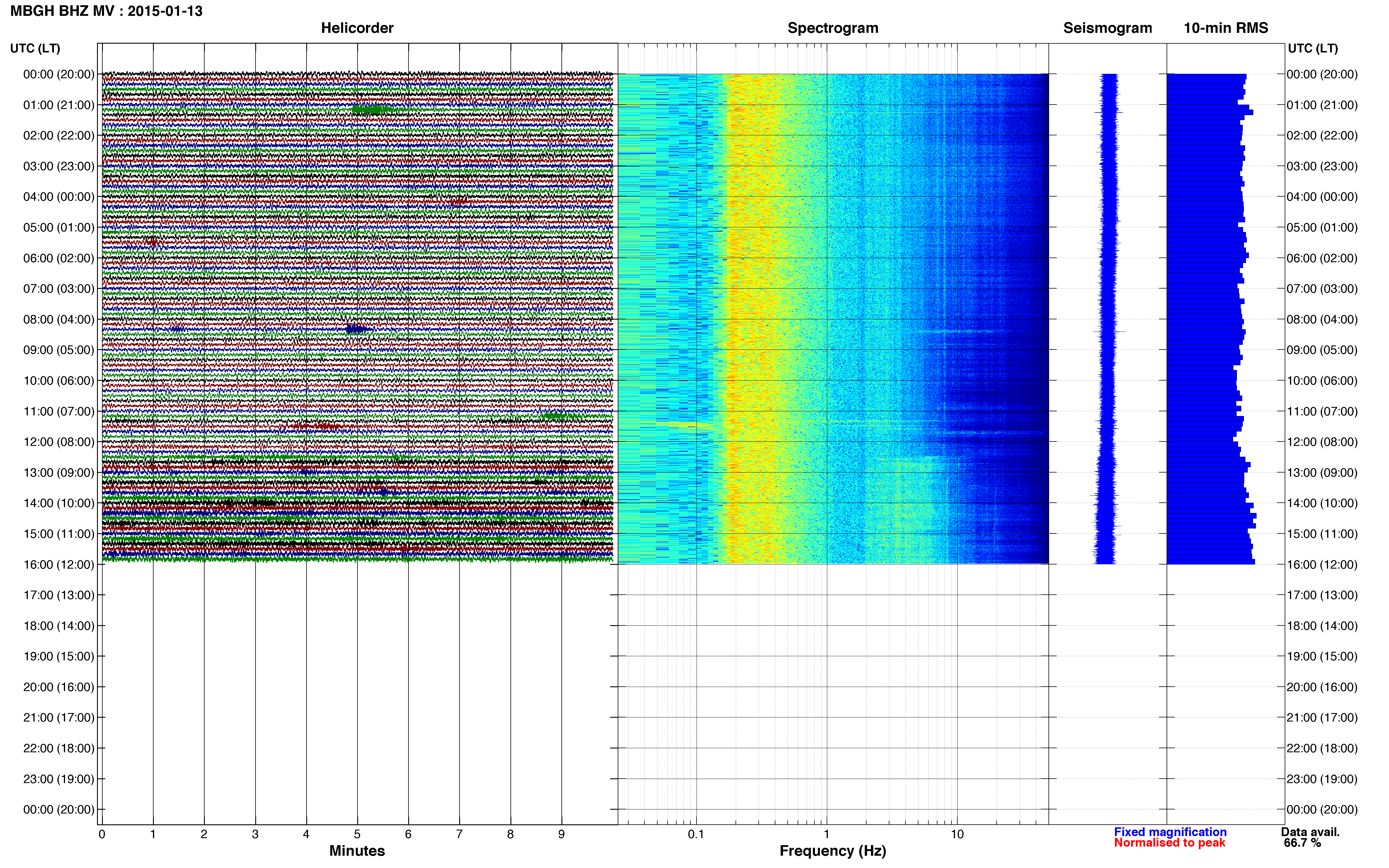Click frequency axis tick label 10

(x=957, y=835)
